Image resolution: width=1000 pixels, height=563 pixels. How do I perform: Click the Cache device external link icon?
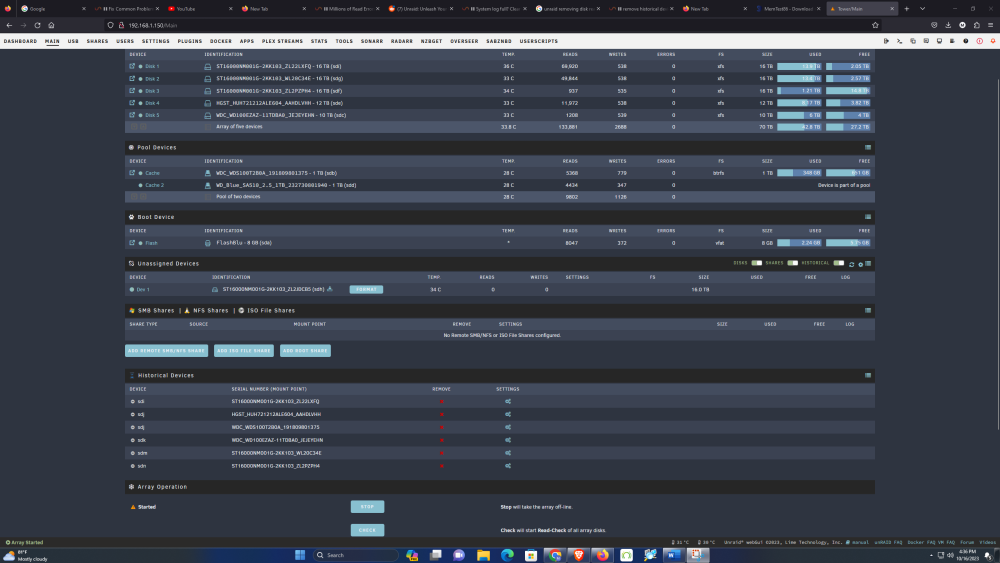coord(132,173)
